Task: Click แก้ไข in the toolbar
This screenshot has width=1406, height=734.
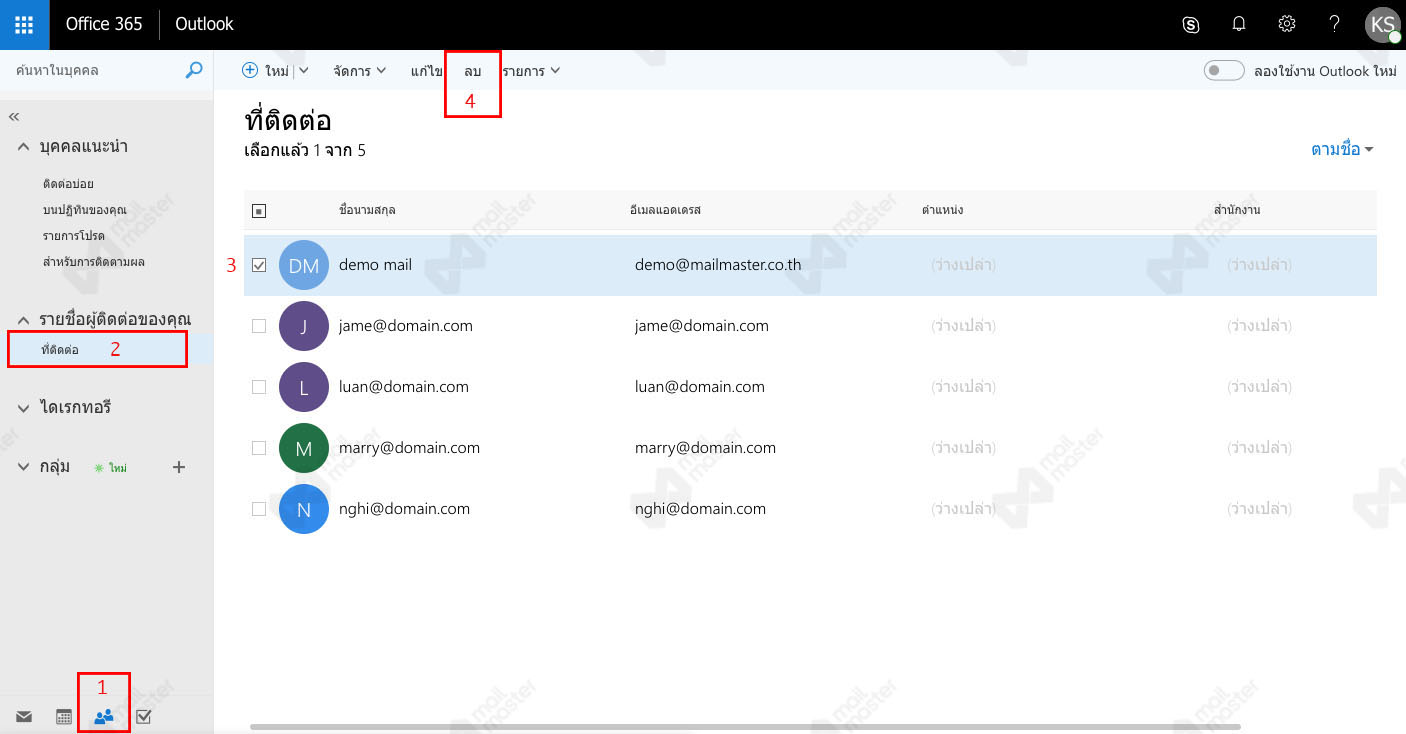Action: pos(427,71)
